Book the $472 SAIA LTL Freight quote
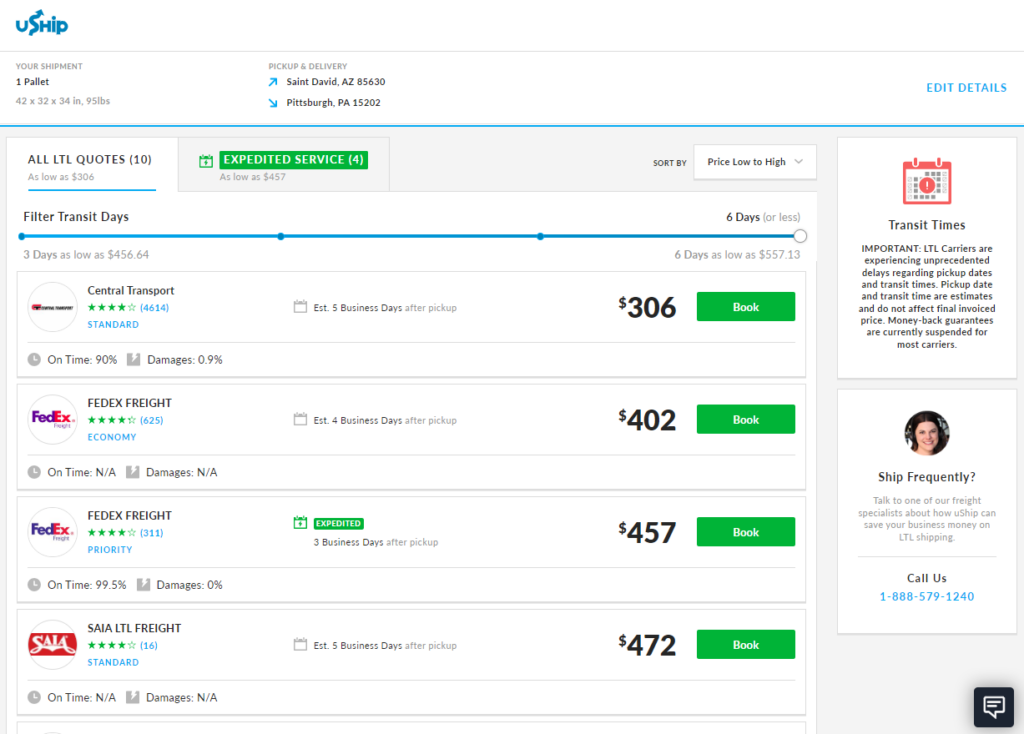The width and height of the screenshot is (1024, 734). pyautogui.click(x=746, y=645)
